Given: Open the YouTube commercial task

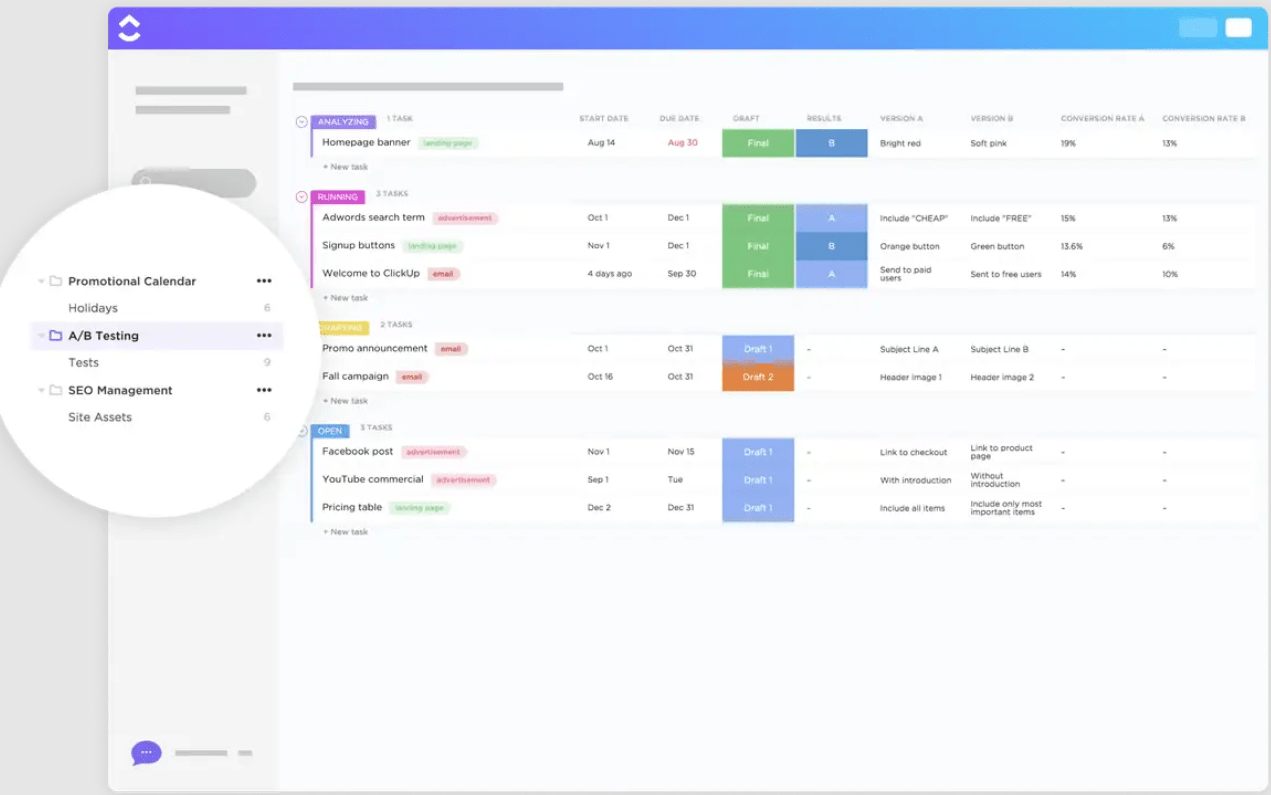Looking at the screenshot, I should [373, 479].
